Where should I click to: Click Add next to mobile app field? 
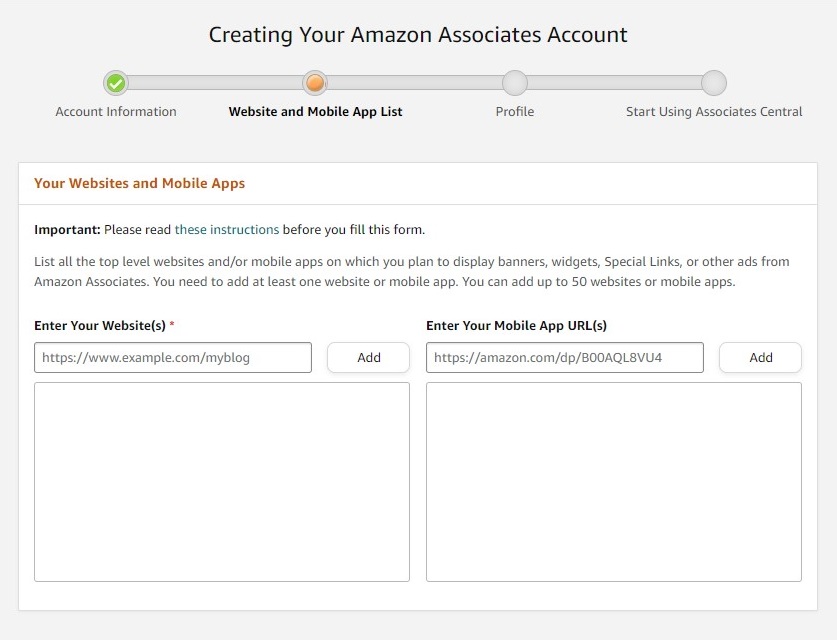pyautogui.click(x=761, y=358)
